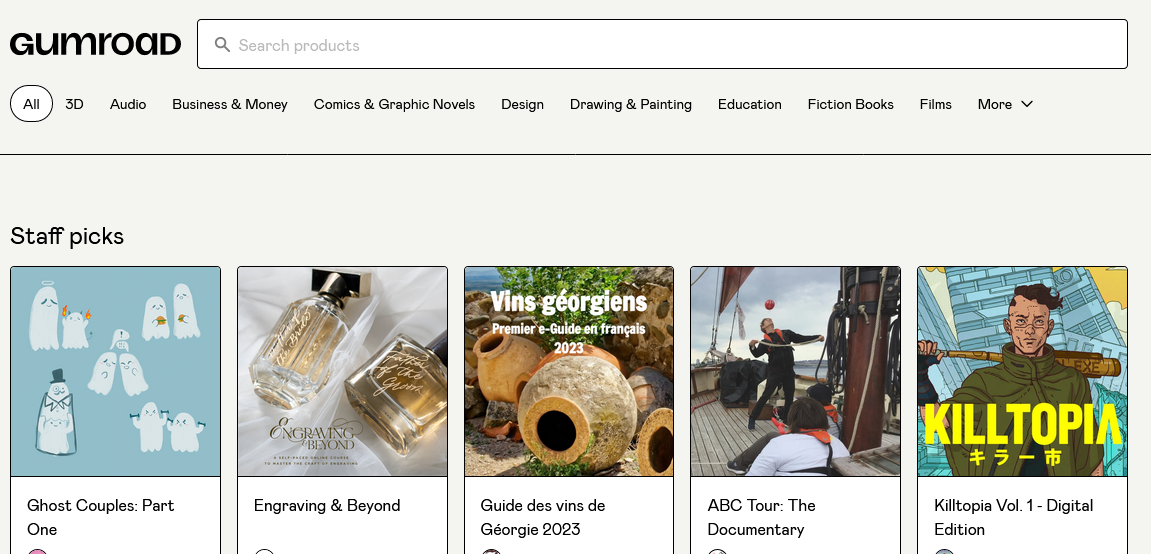Viewport: 1151px width, 554px height.
Task: Click the Killtopia comic cover image
Action: click(x=1023, y=371)
